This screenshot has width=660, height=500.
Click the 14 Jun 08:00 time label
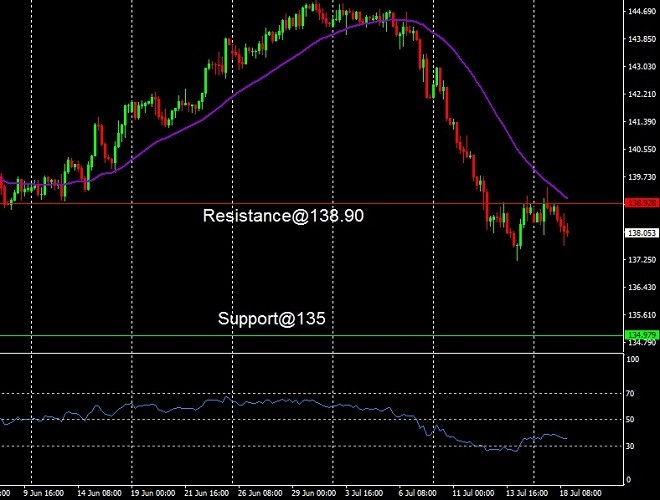tap(99, 493)
